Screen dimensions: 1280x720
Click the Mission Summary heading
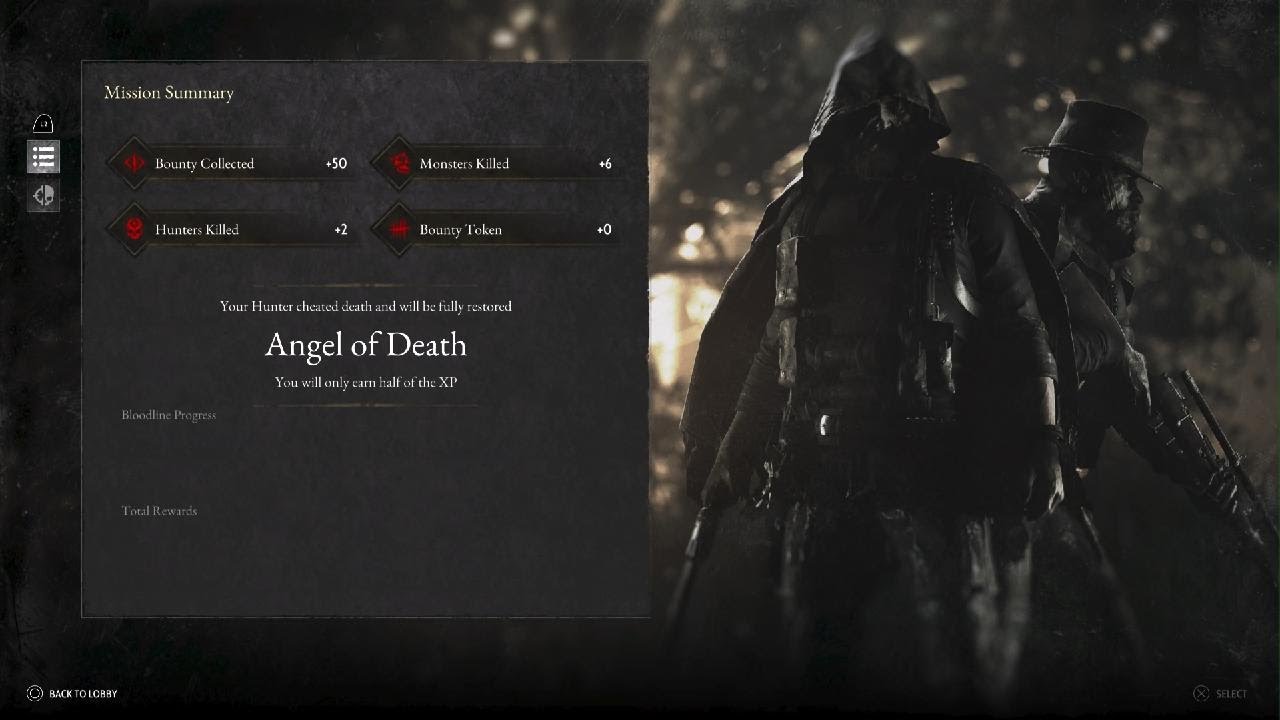(x=169, y=93)
